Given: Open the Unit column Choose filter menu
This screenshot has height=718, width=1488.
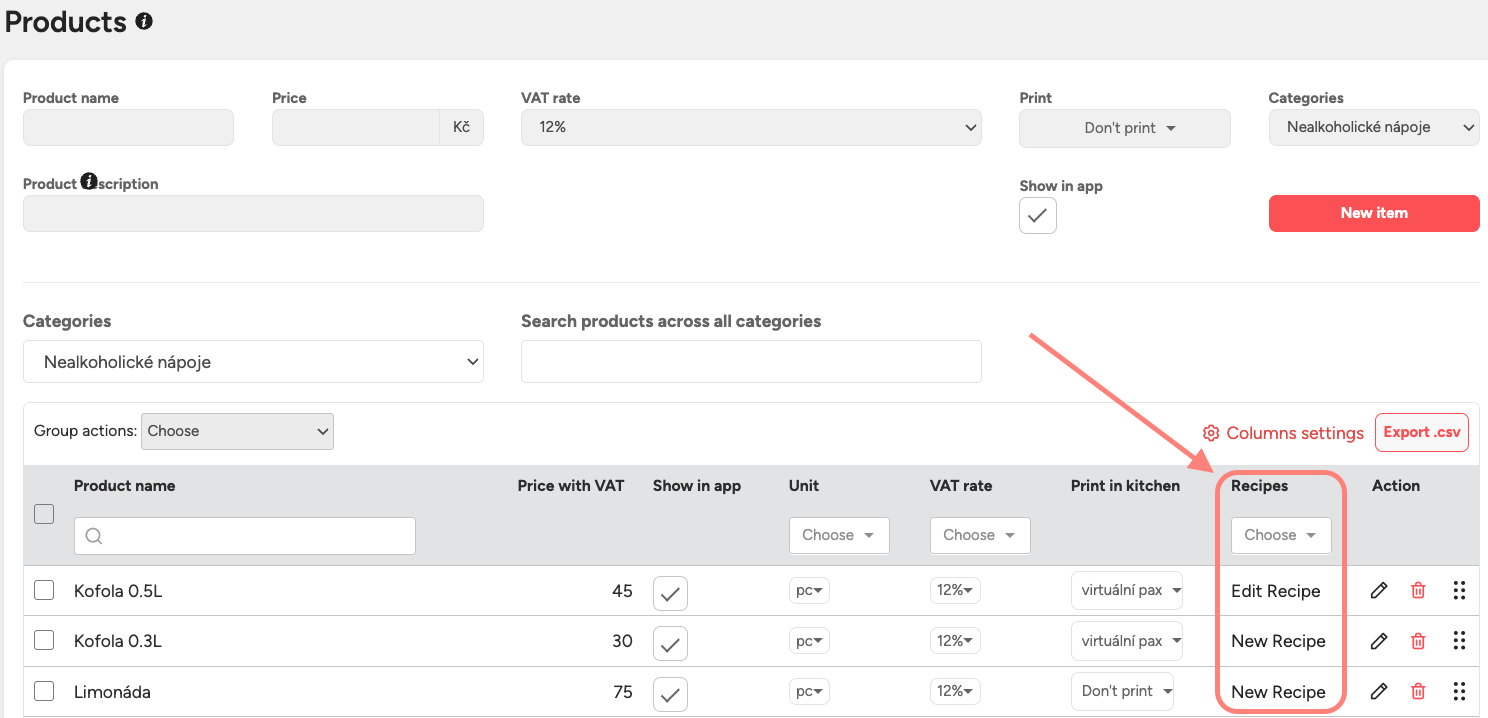Looking at the screenshot, I should tap(838, 535).
